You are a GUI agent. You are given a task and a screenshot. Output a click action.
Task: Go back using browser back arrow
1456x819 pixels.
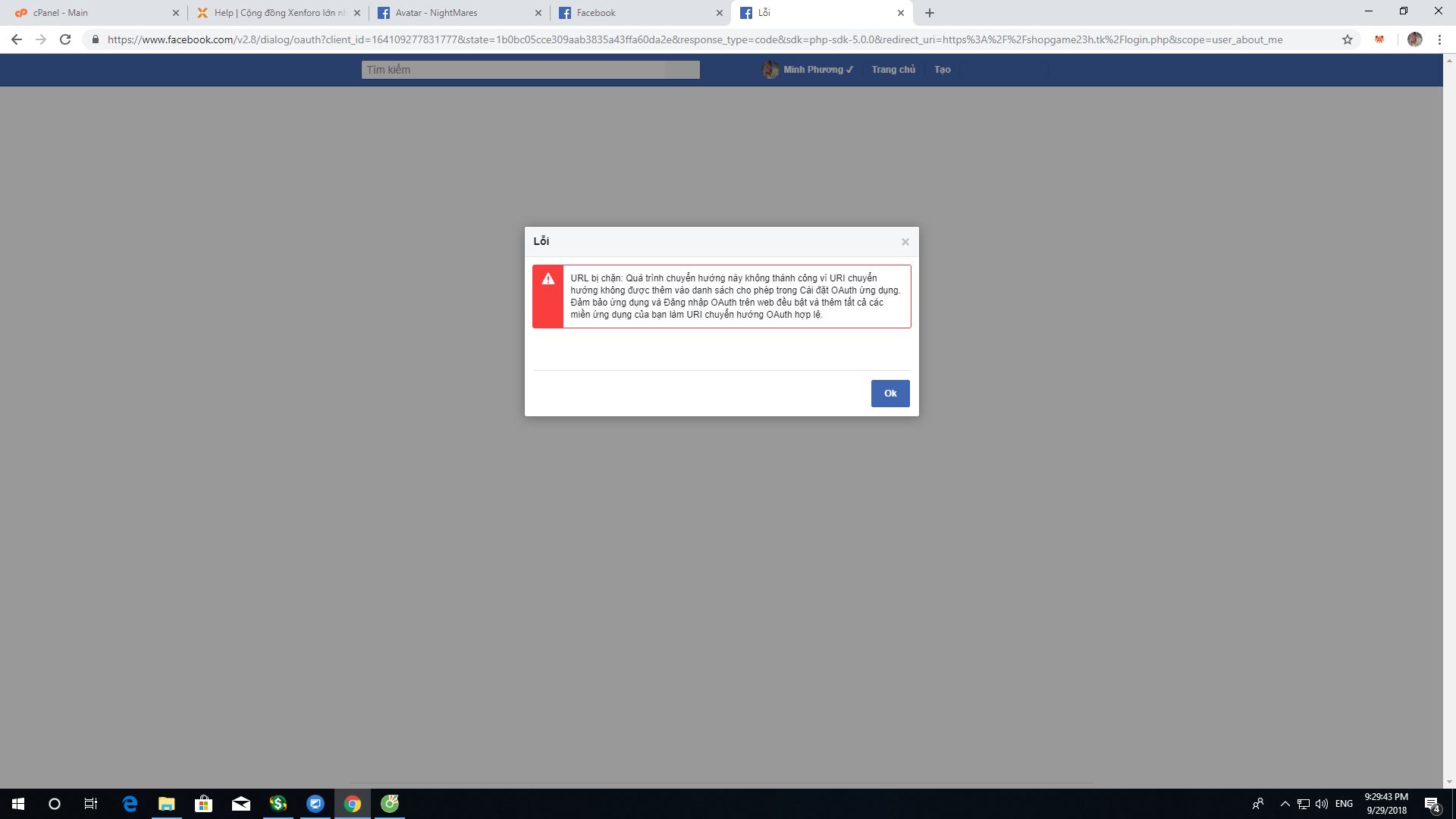(17, 39)
